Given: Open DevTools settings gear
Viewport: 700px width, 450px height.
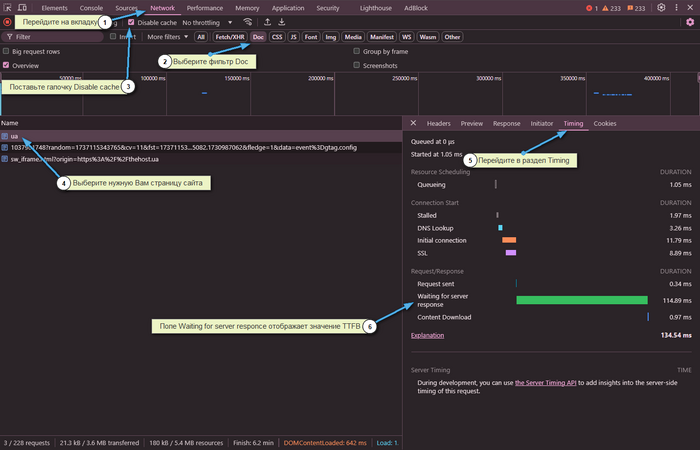Looking at the screenshot, I should click(661, 8).
